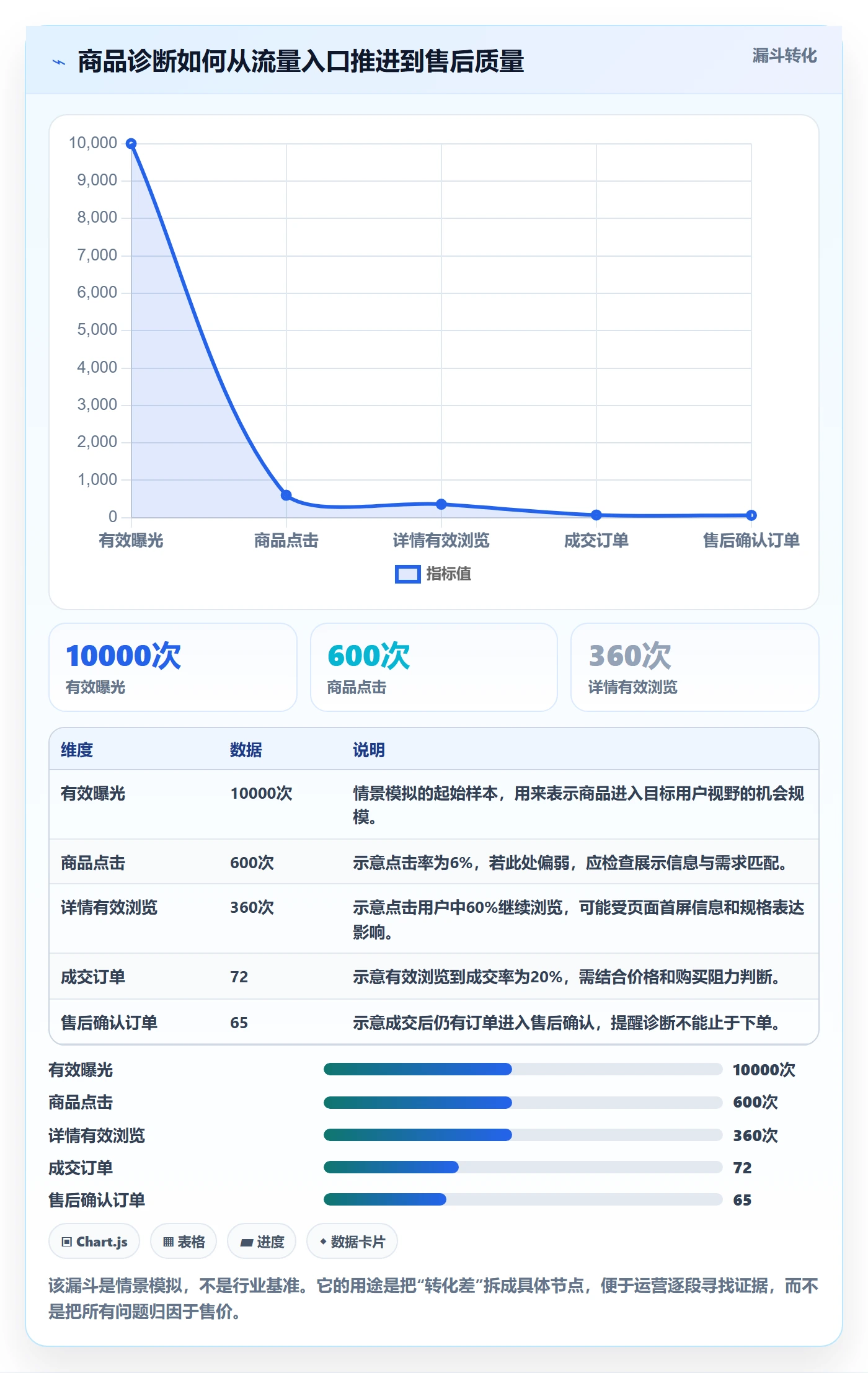The image size is (868, 1373).
Task: Click the description mentioning 成交率为20% in the table
Action: (x=567, y=977)
